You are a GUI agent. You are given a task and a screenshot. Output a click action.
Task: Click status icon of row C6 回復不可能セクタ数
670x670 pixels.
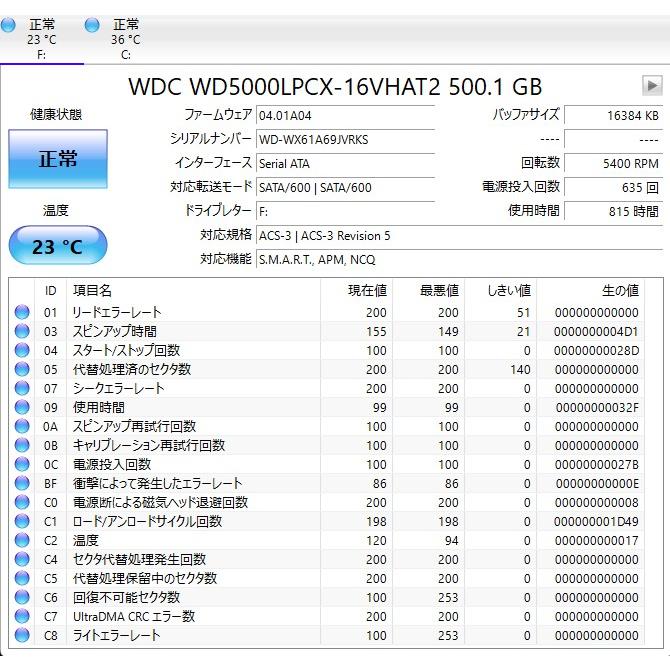click(x=22, y=597)
